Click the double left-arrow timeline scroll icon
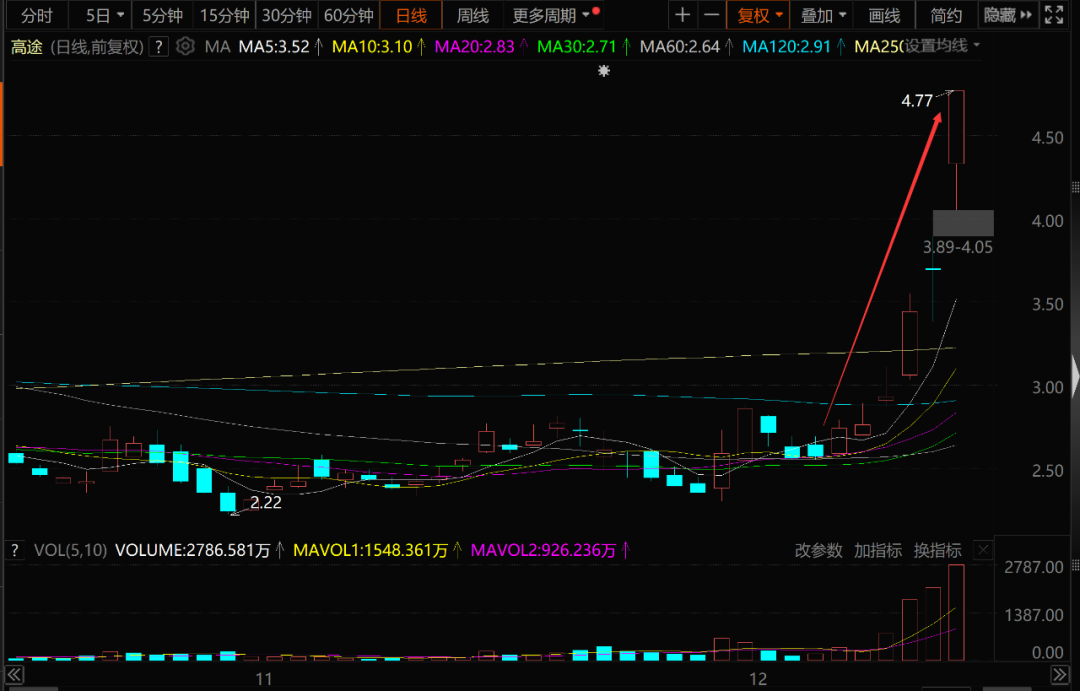 coord(14,674)
